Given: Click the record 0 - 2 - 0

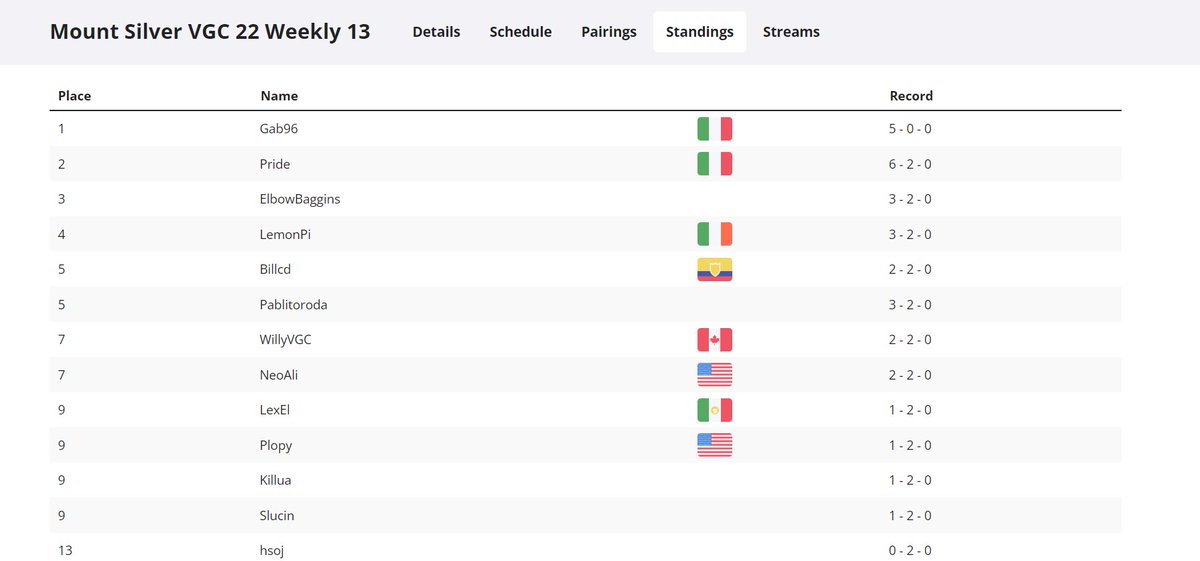Looking at the screenshot, I should (x=910, y=550).
